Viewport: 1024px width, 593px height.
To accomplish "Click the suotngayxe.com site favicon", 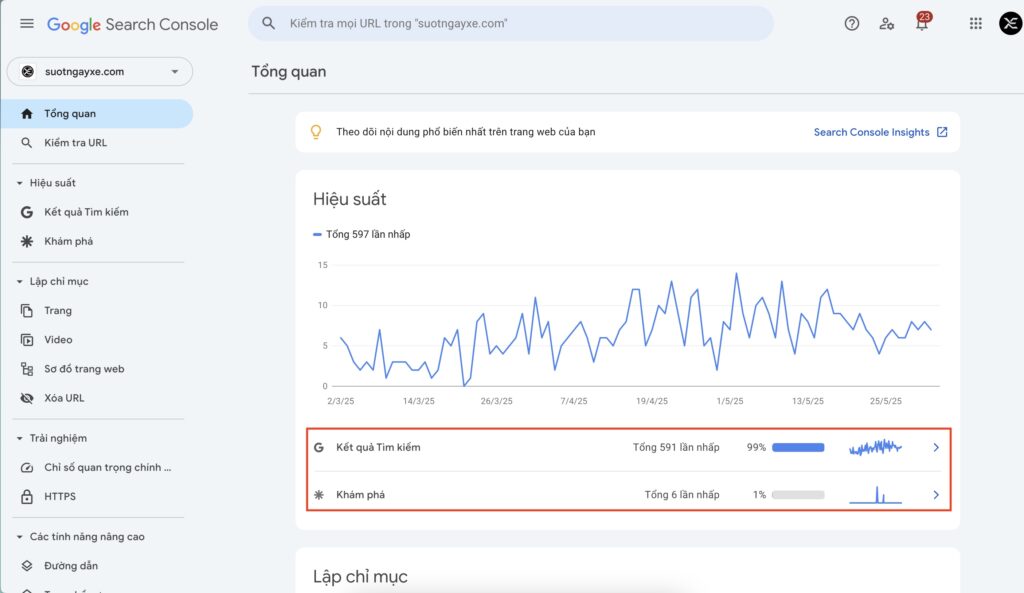I will click(x=27, y=72).
